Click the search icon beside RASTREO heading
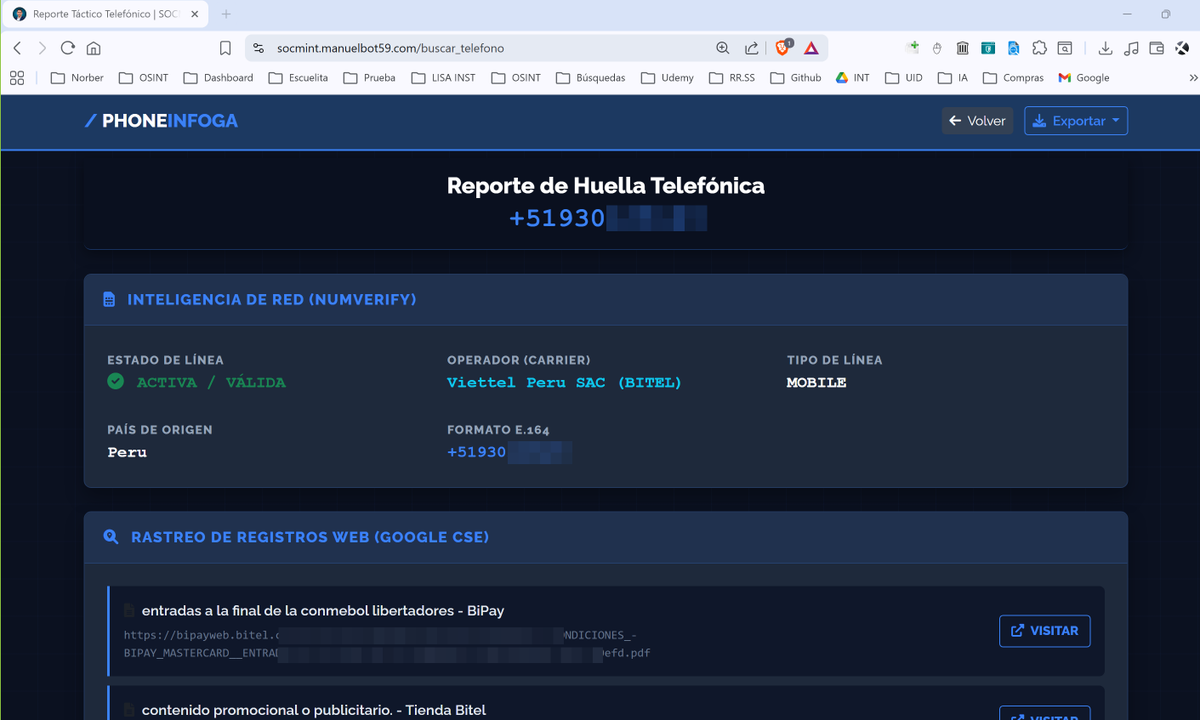Viewport: 1200px width, 720px height. [111, 538]
